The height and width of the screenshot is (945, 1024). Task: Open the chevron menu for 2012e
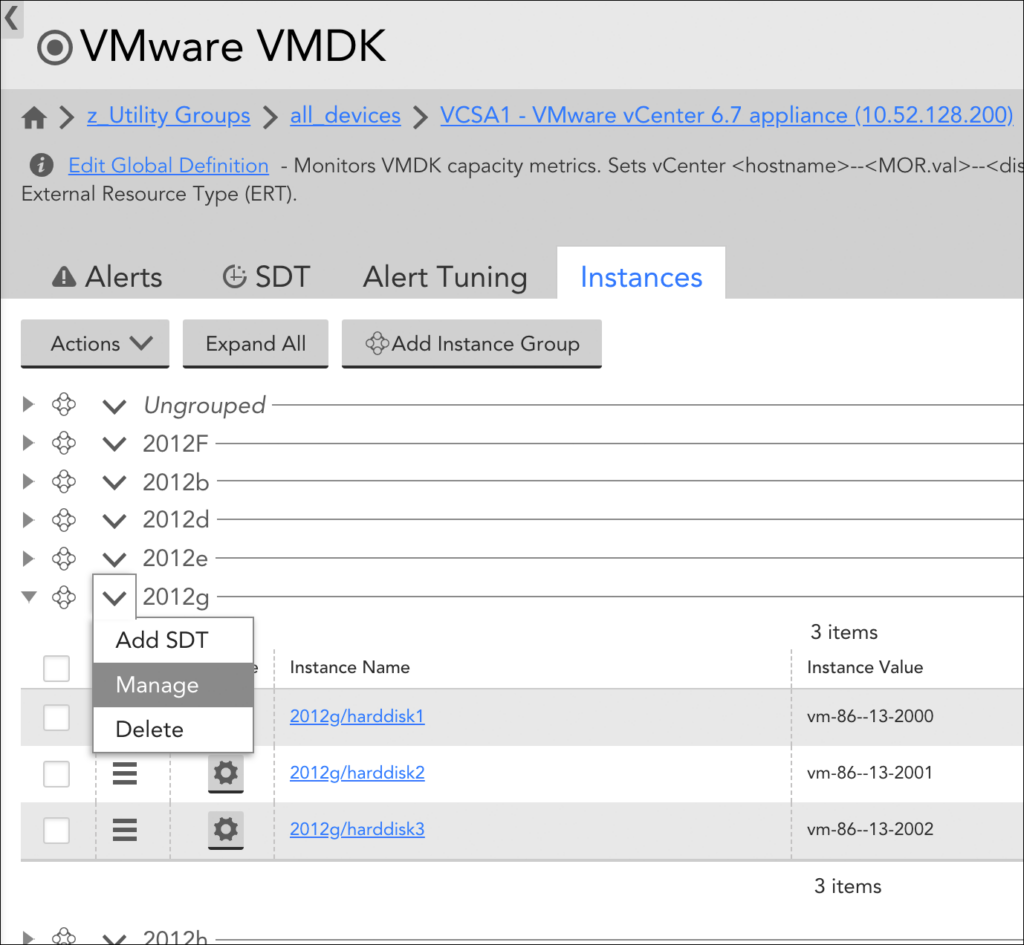click(115, 558)
